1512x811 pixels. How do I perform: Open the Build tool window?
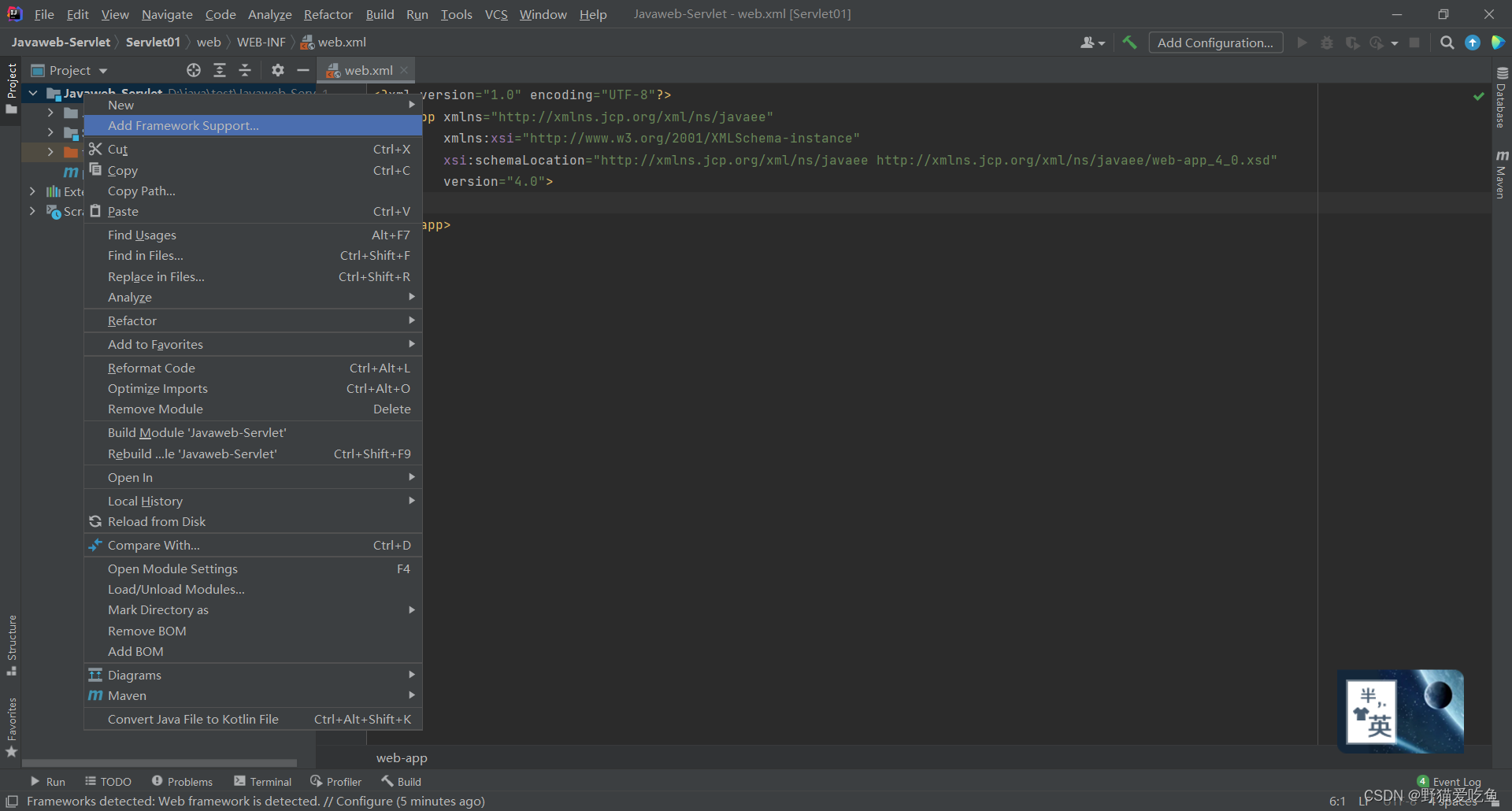[x=402, y=782]
